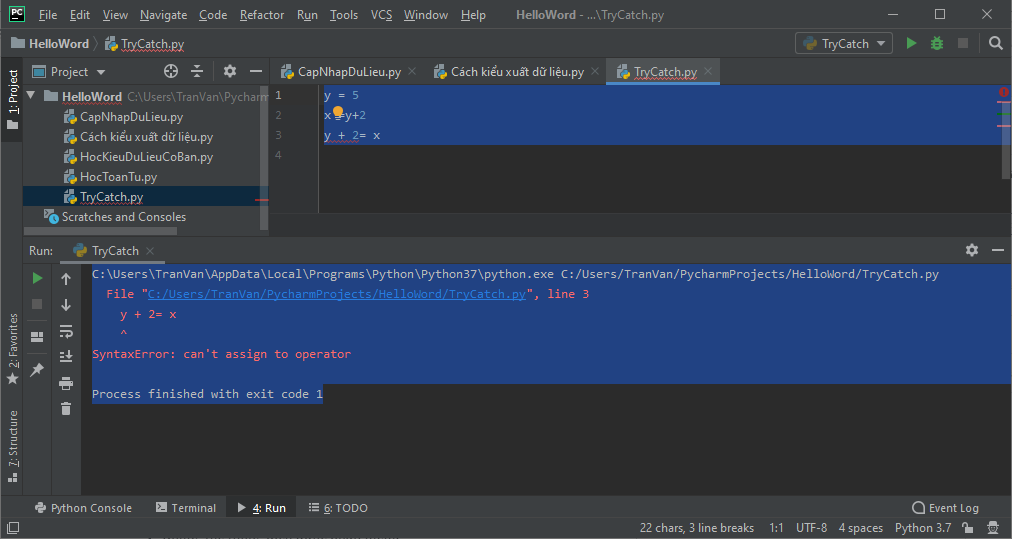Open the TryCatch run configuration dropdown

(844, 43)
